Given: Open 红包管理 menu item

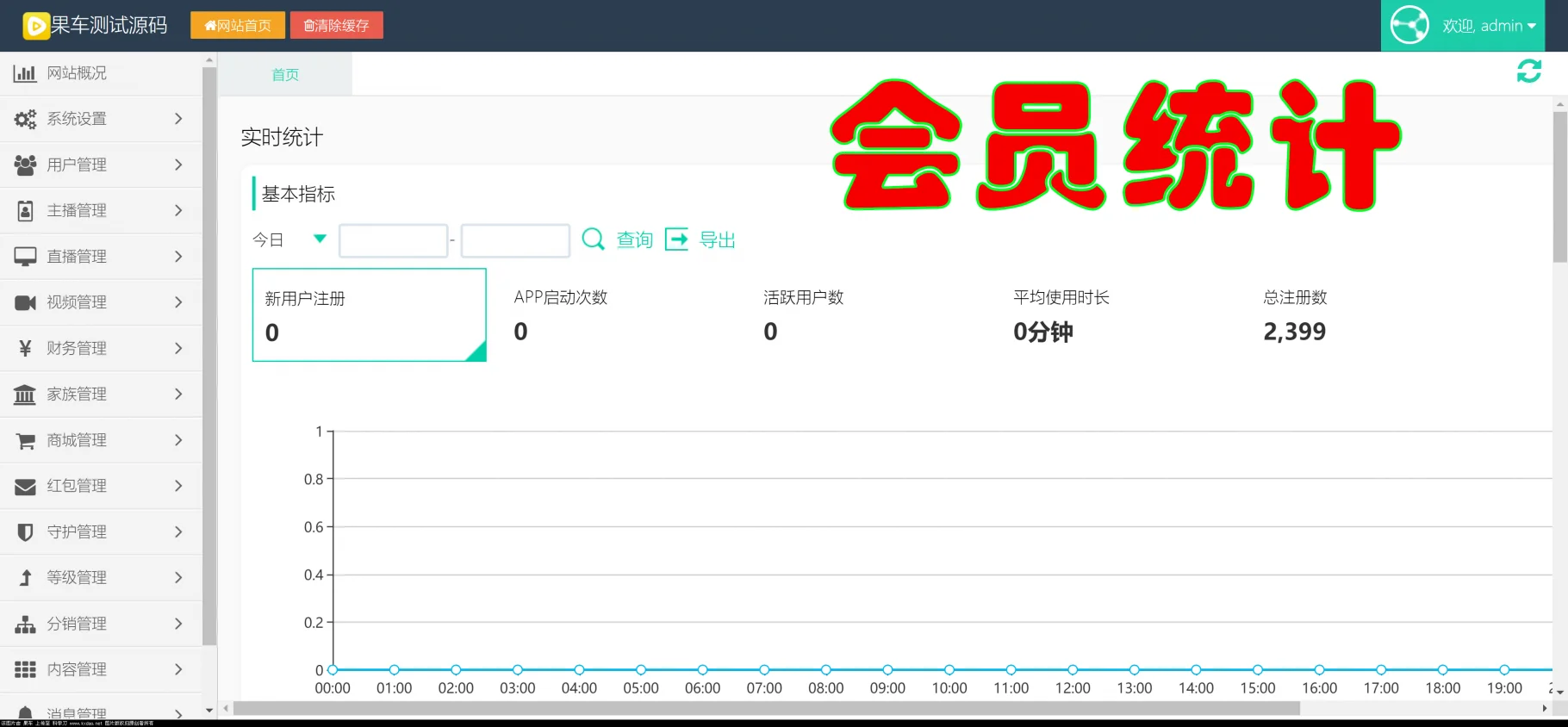Looking at the screenshot, I should (101, 486).
